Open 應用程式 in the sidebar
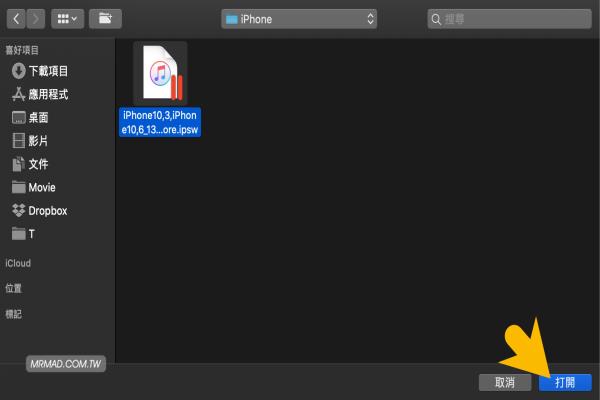This screenshot has width=600, height=400. pyautogui.click(x=48, y=94)
